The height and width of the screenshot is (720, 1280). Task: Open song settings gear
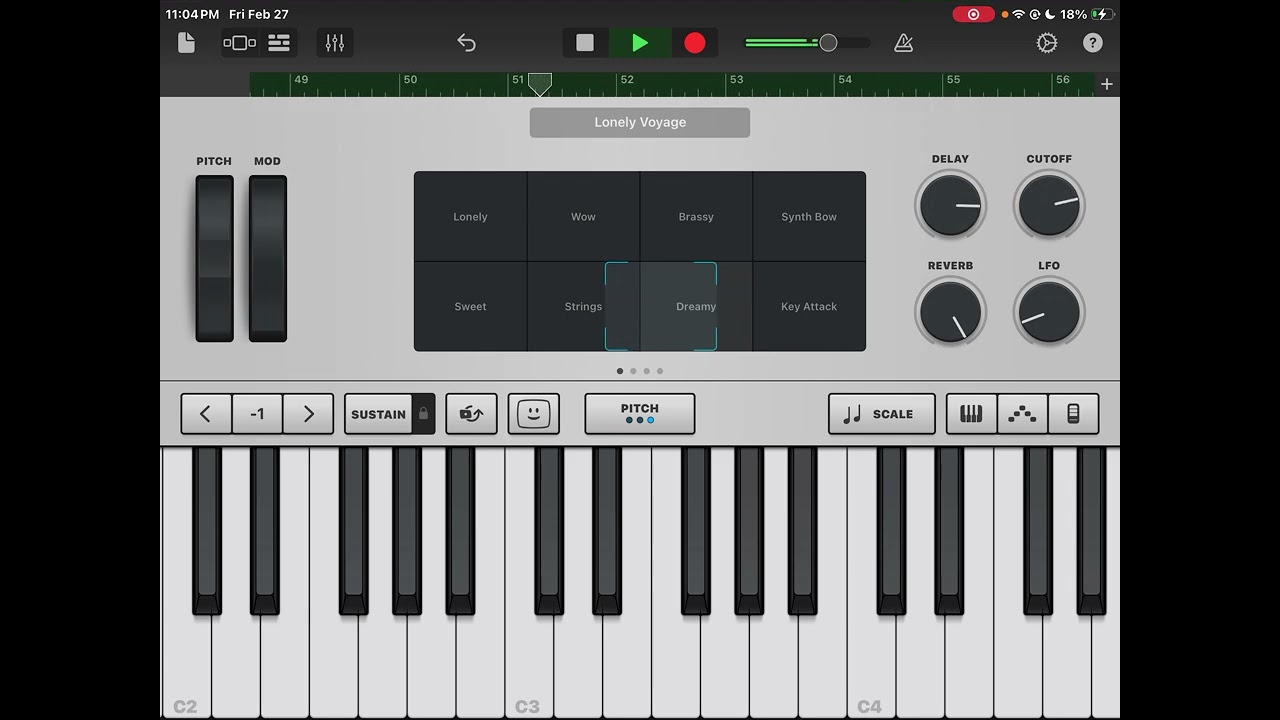click(1047, 43)
